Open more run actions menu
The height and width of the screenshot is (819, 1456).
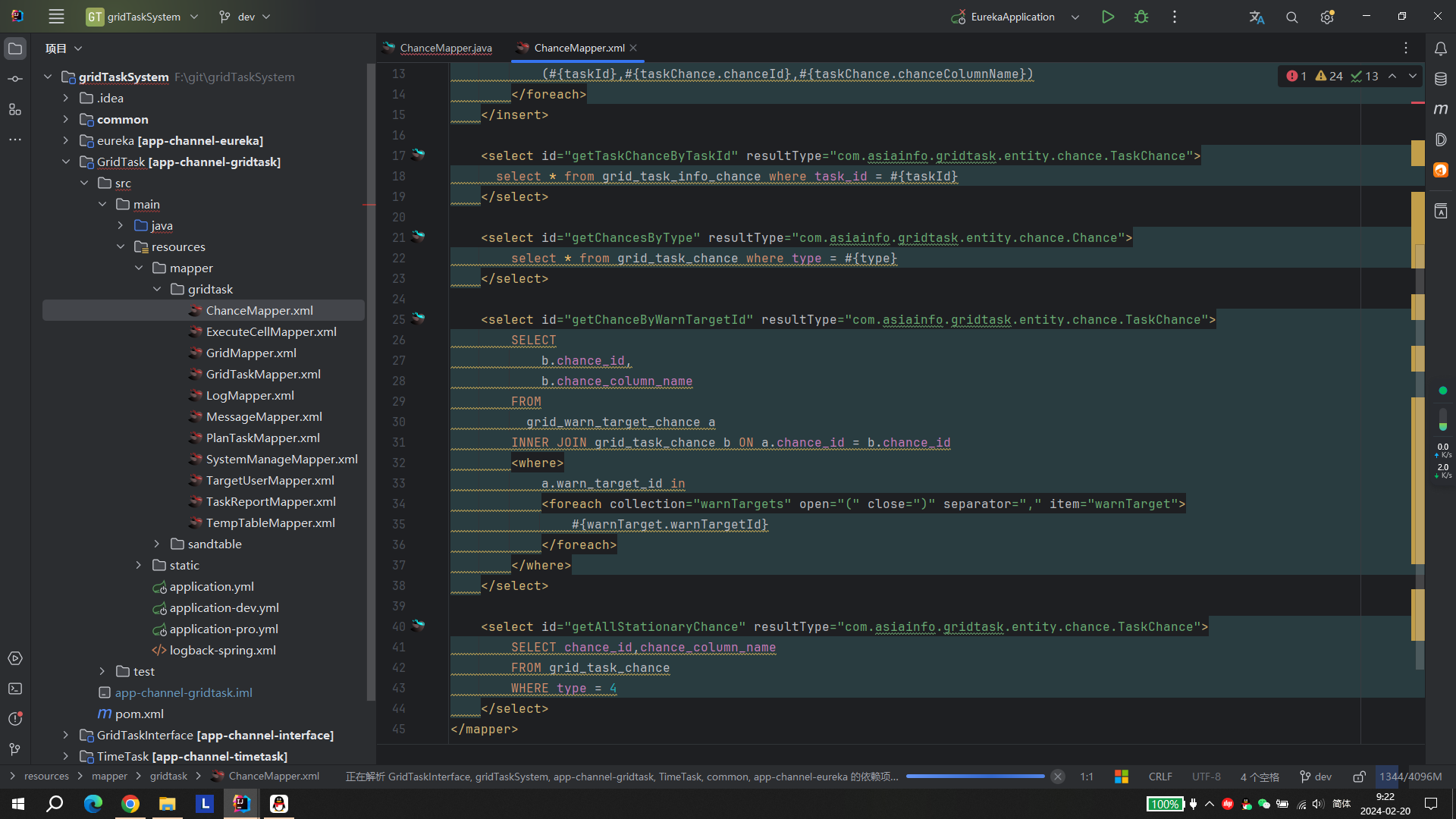(x=1175, y=17)
